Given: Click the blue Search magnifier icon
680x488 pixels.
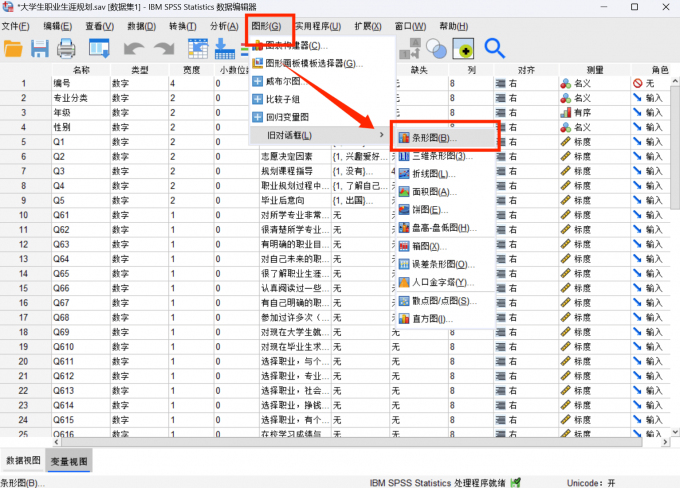Looking at the screenshot, I should pyautogui.click(x=494, y=49).
